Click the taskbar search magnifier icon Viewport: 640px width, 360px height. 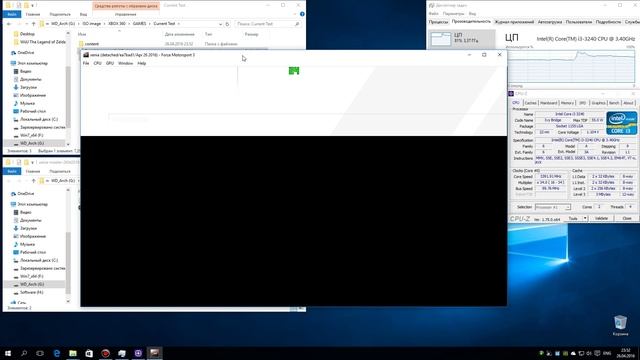(24, 353)
